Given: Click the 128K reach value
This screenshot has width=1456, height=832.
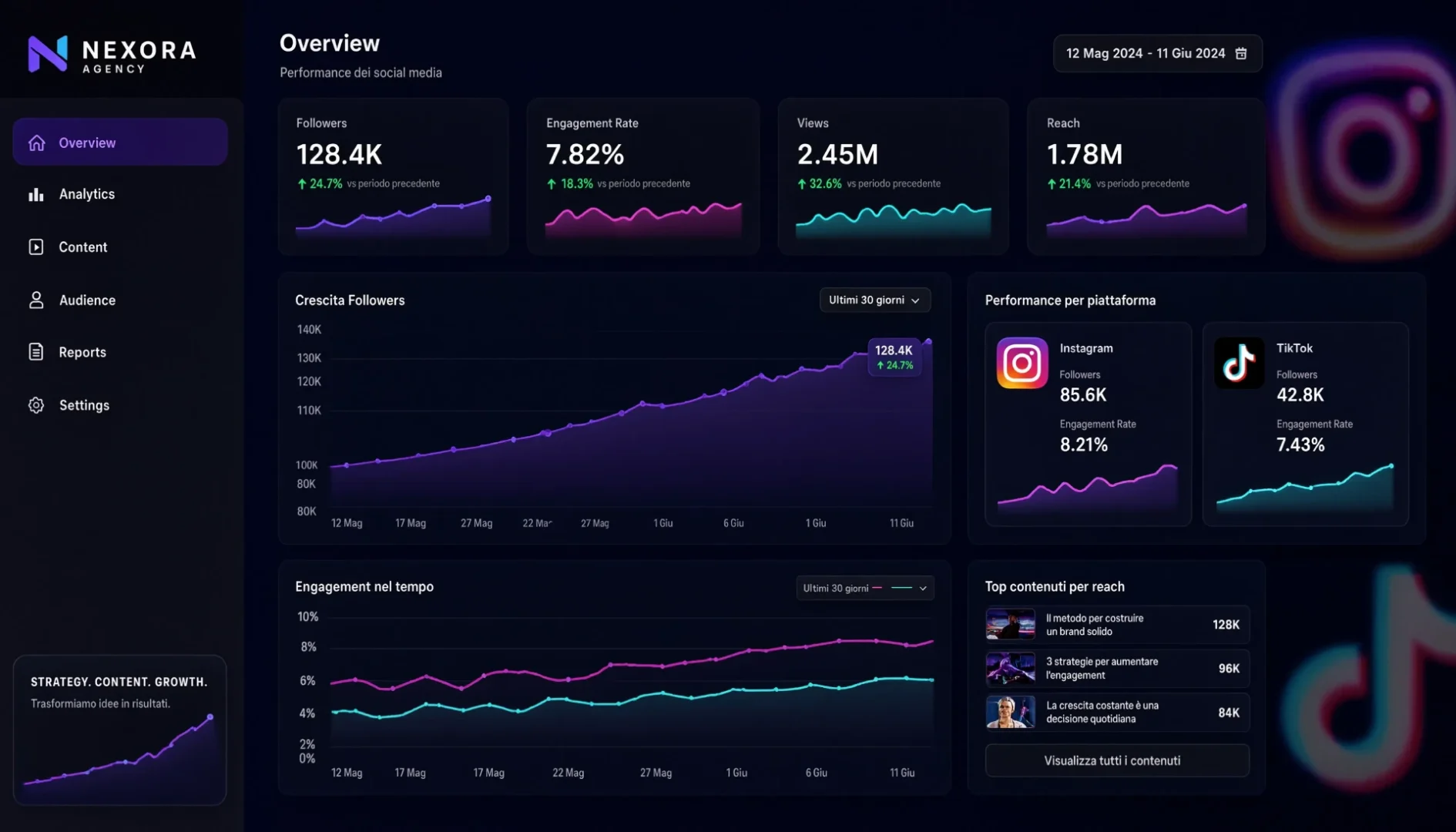Looking at the screenshot, I should pyautogui.click(x=1226, y=625).
